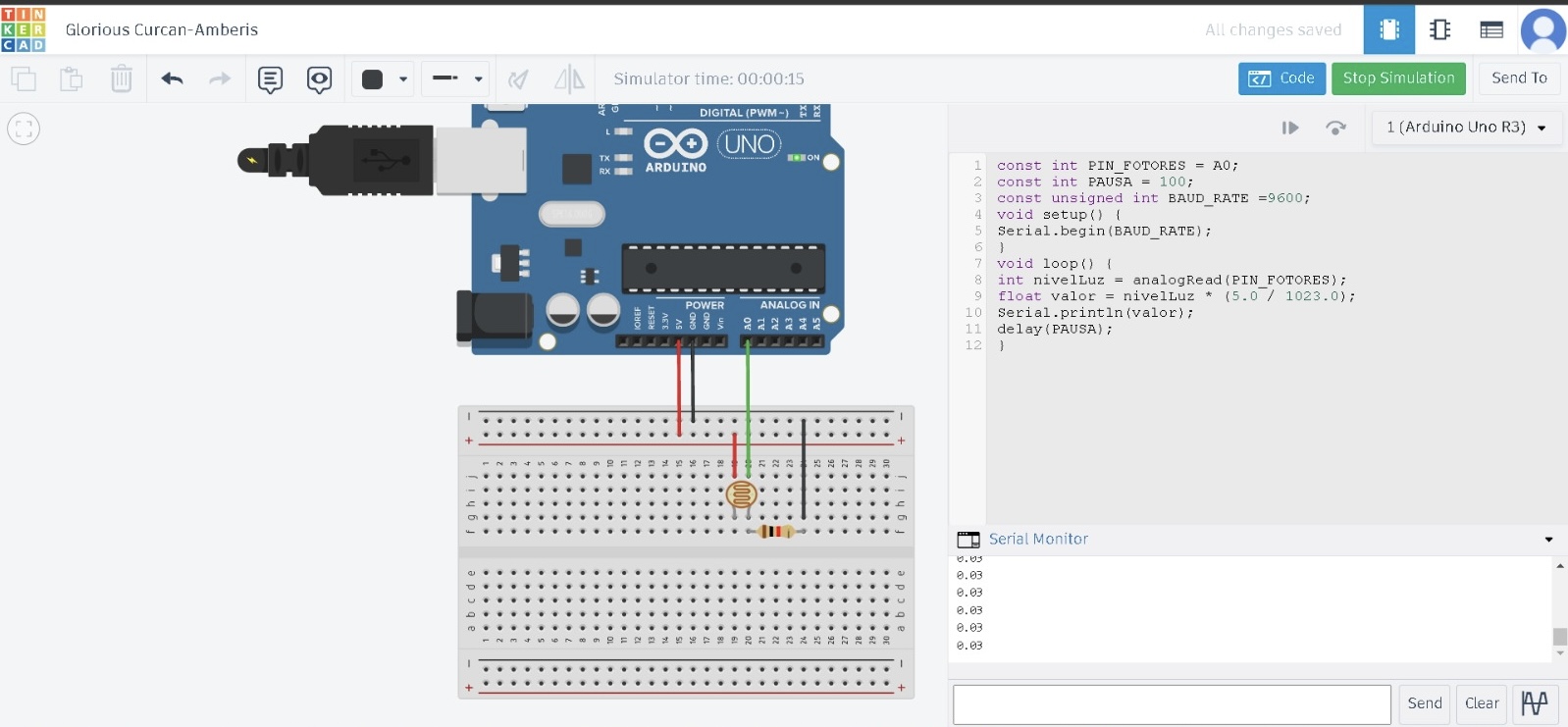Image resolution: width=1568 pixels, height=727 pixels.
Task: Switch to circuit view tab
Action: [1388, 29]
